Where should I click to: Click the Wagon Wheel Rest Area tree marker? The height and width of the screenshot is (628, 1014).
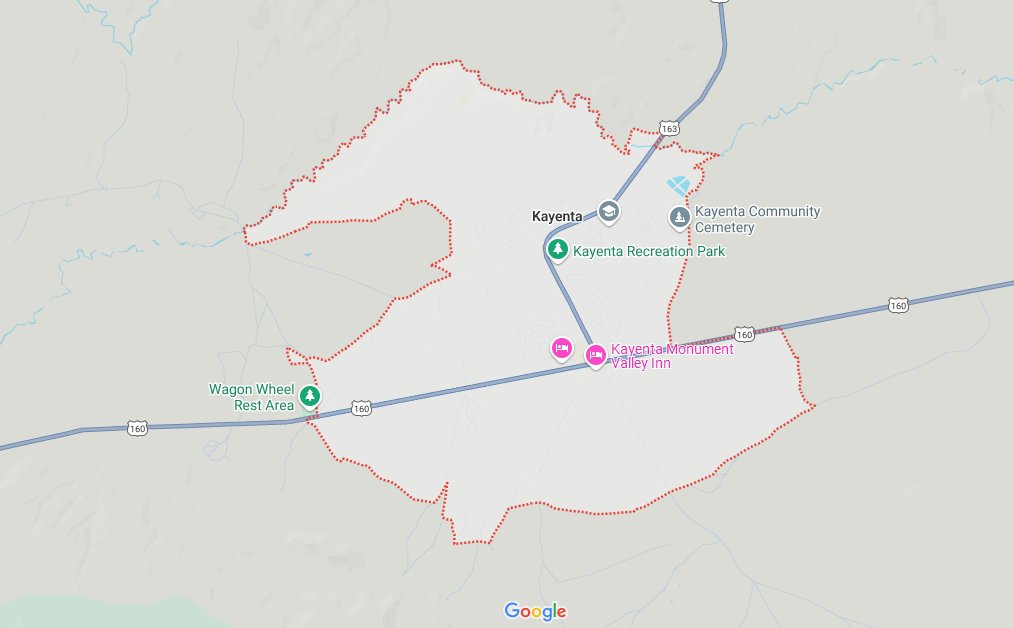pos(310,396)
